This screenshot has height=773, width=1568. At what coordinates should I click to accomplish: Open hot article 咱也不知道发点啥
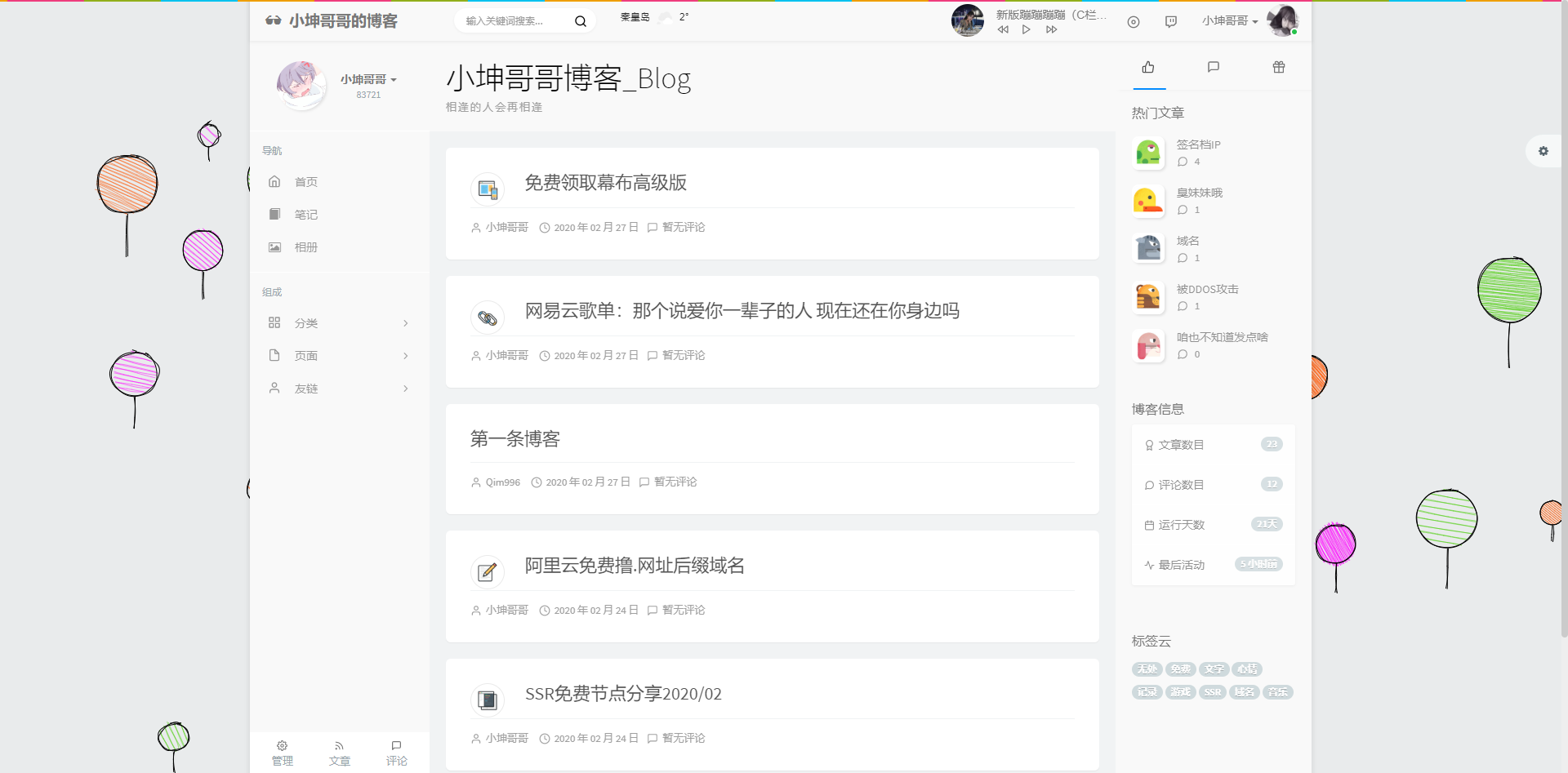pyautogui.click(x=1222, y=337)
